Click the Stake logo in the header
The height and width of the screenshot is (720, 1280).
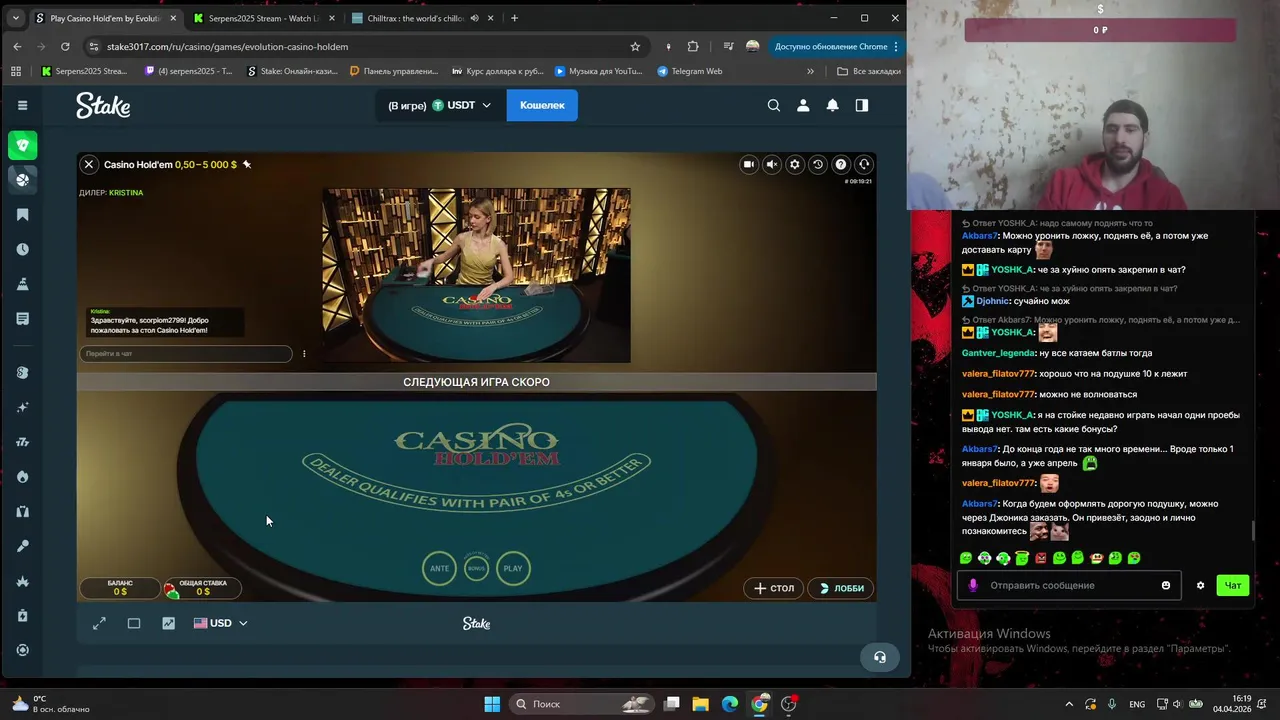[103, 105]
